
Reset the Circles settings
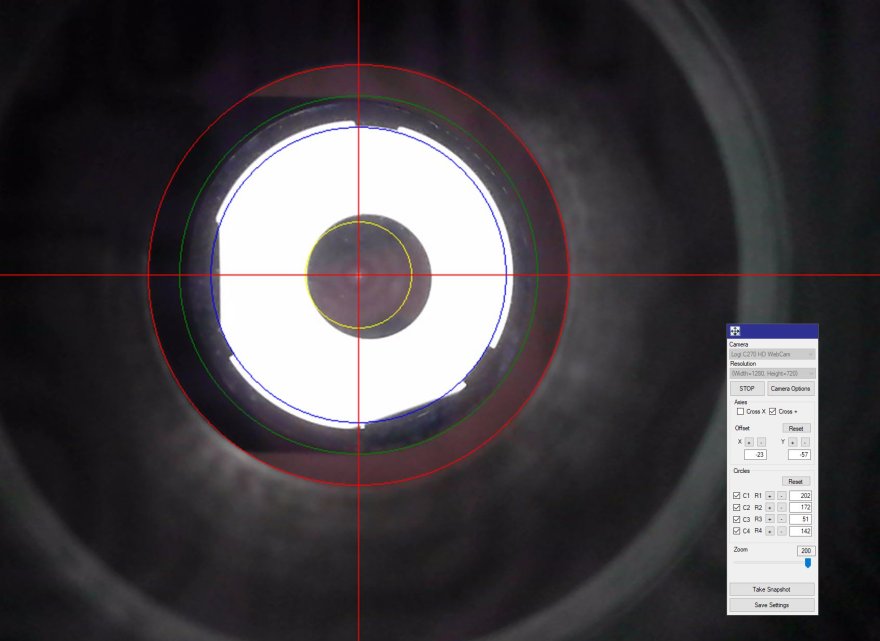(796, 481)
